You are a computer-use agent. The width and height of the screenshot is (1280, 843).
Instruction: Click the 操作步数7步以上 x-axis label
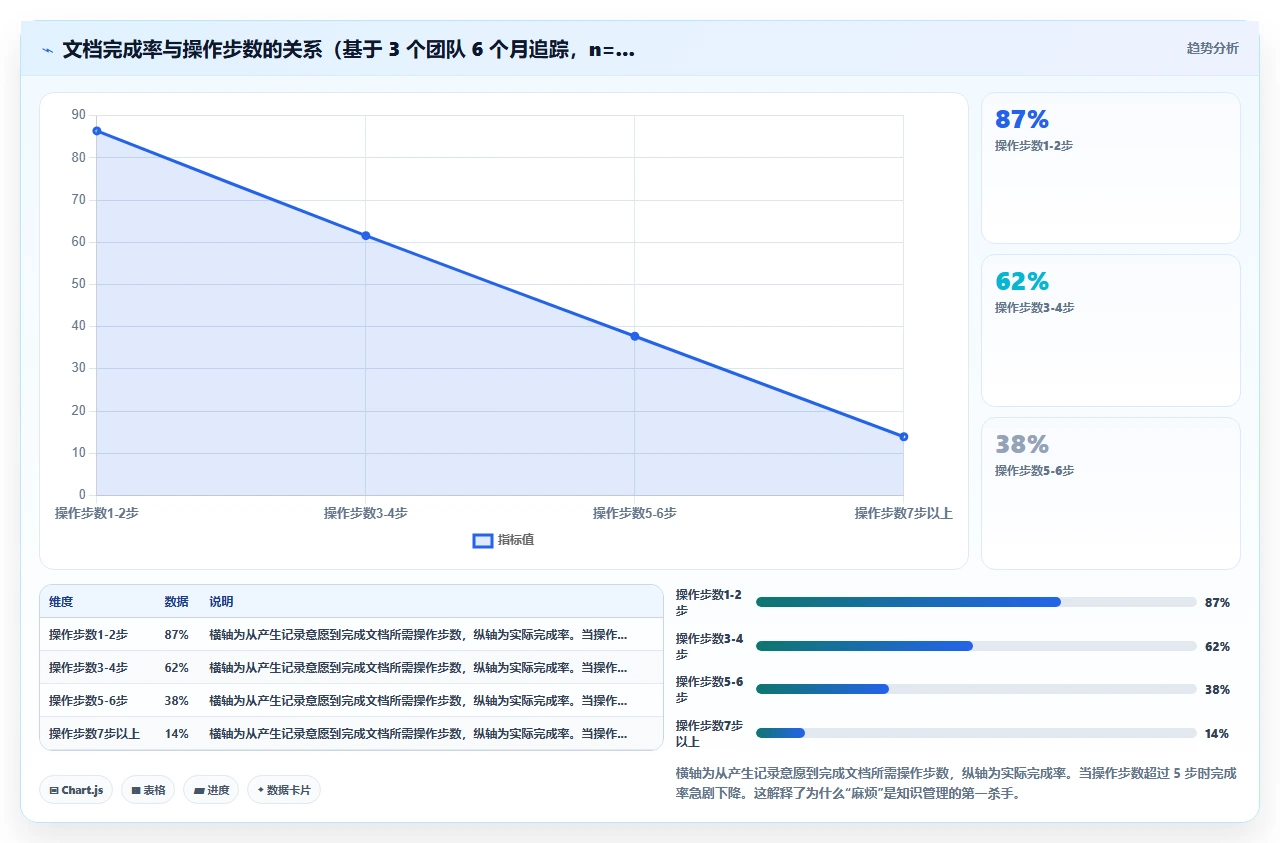pyautogui.click(x=903, y=514)
